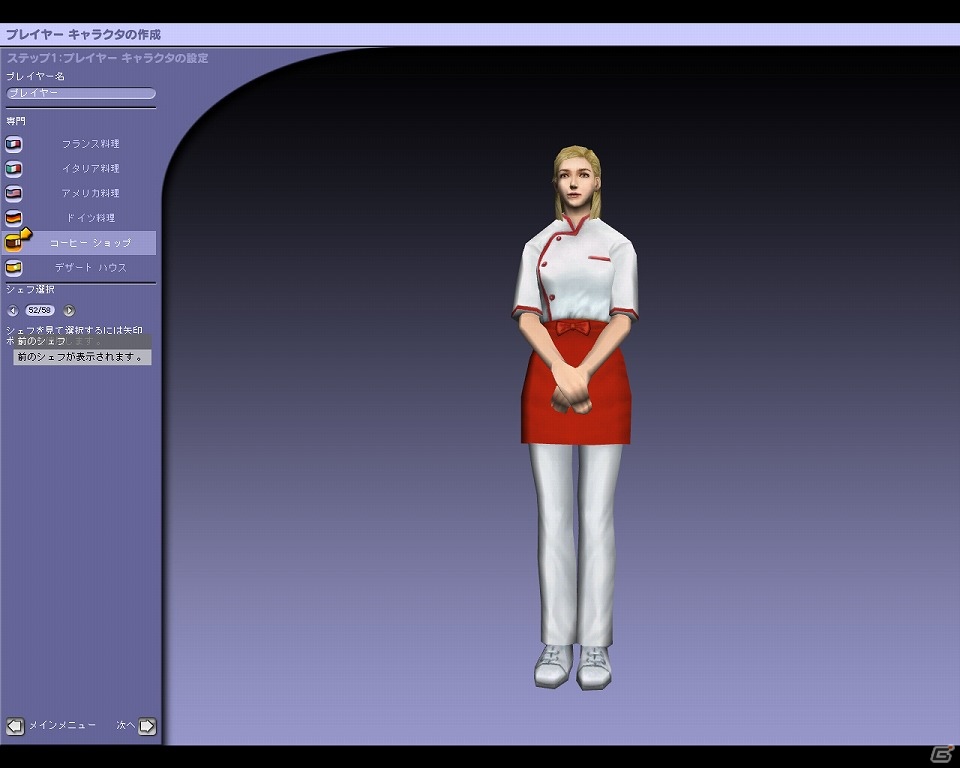Show the previous chef with left arrow
This screenshot has width=960, height=768.
point(12,311)
